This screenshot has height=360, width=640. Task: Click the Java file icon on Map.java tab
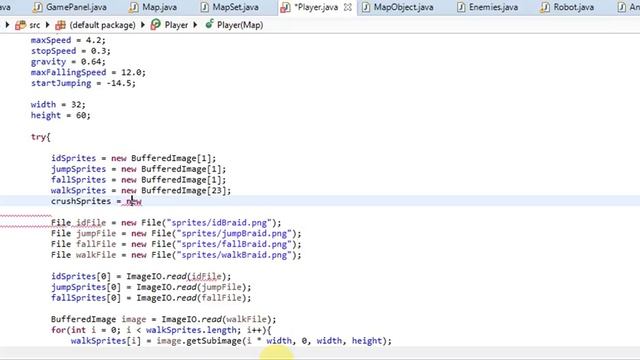133,7
